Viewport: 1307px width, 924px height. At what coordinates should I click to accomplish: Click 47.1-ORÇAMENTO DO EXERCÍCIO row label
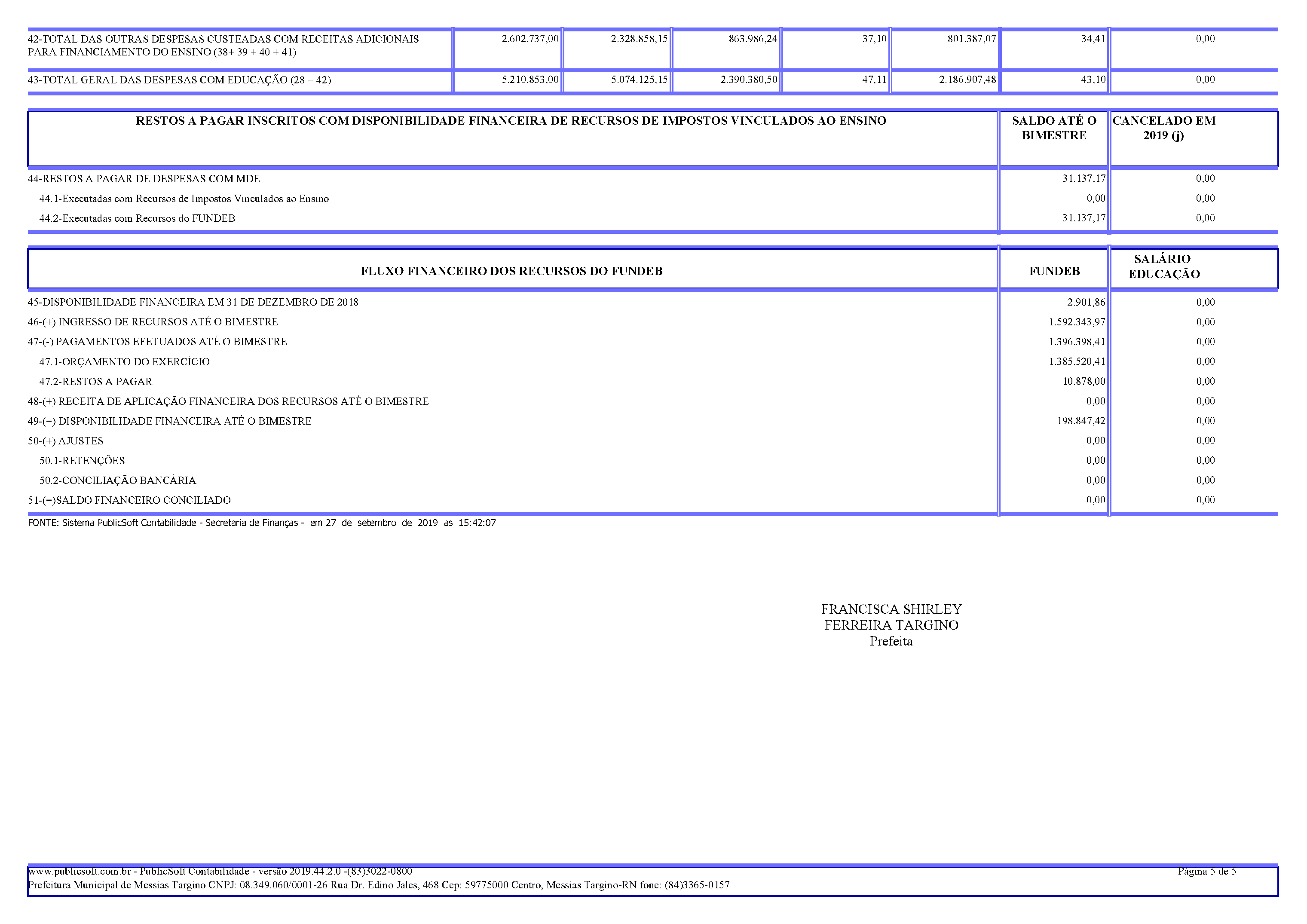pyautogui.click(x=124, y=362)
